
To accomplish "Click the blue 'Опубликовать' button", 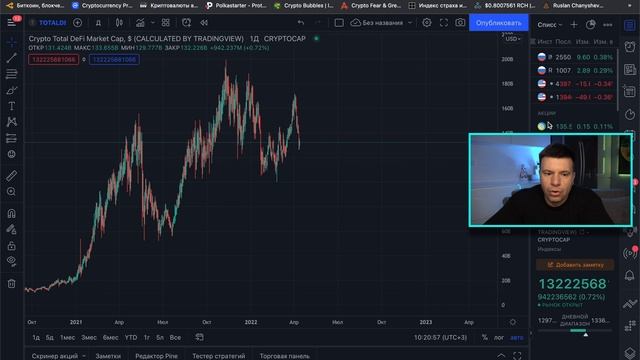I will click(x=498, y=23).
